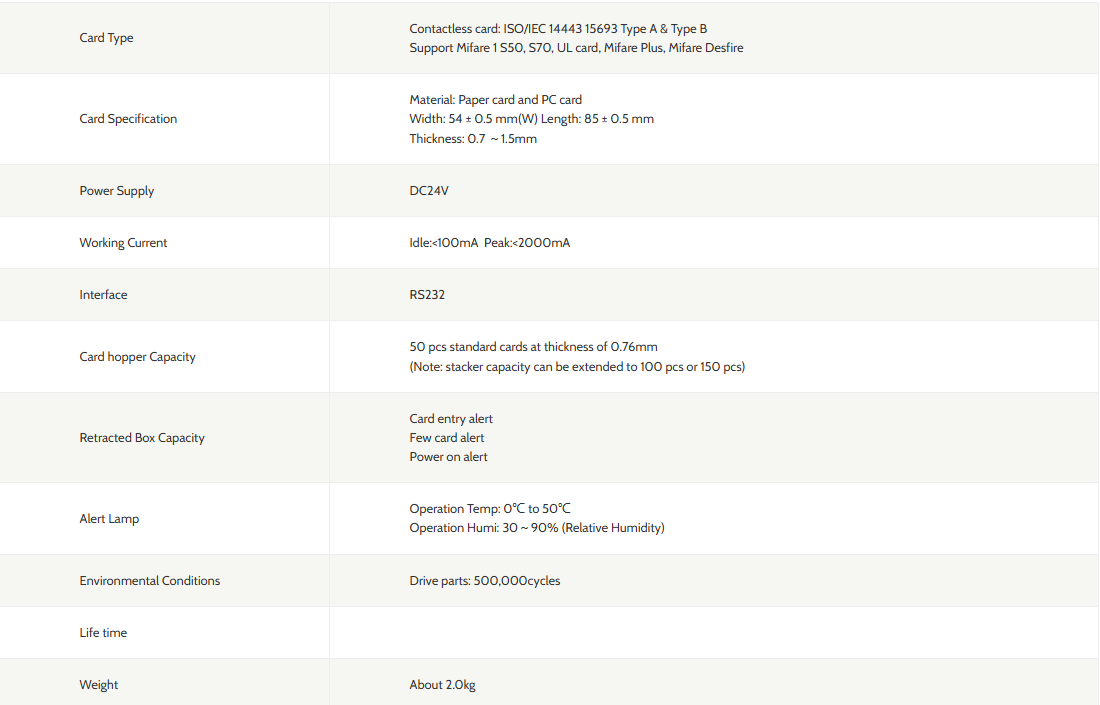Click the About 2.0kg weight value
The image size is (1100, 705).
point(442,685)
